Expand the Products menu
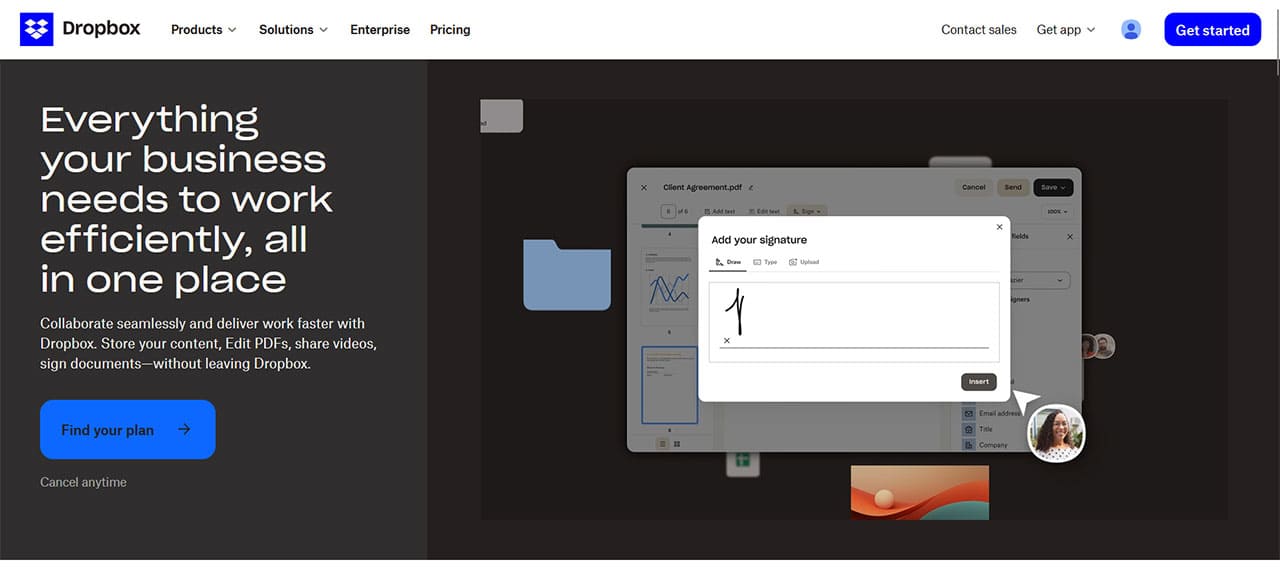Viewport: 1280px width, 582px height. tap(203, 30)
